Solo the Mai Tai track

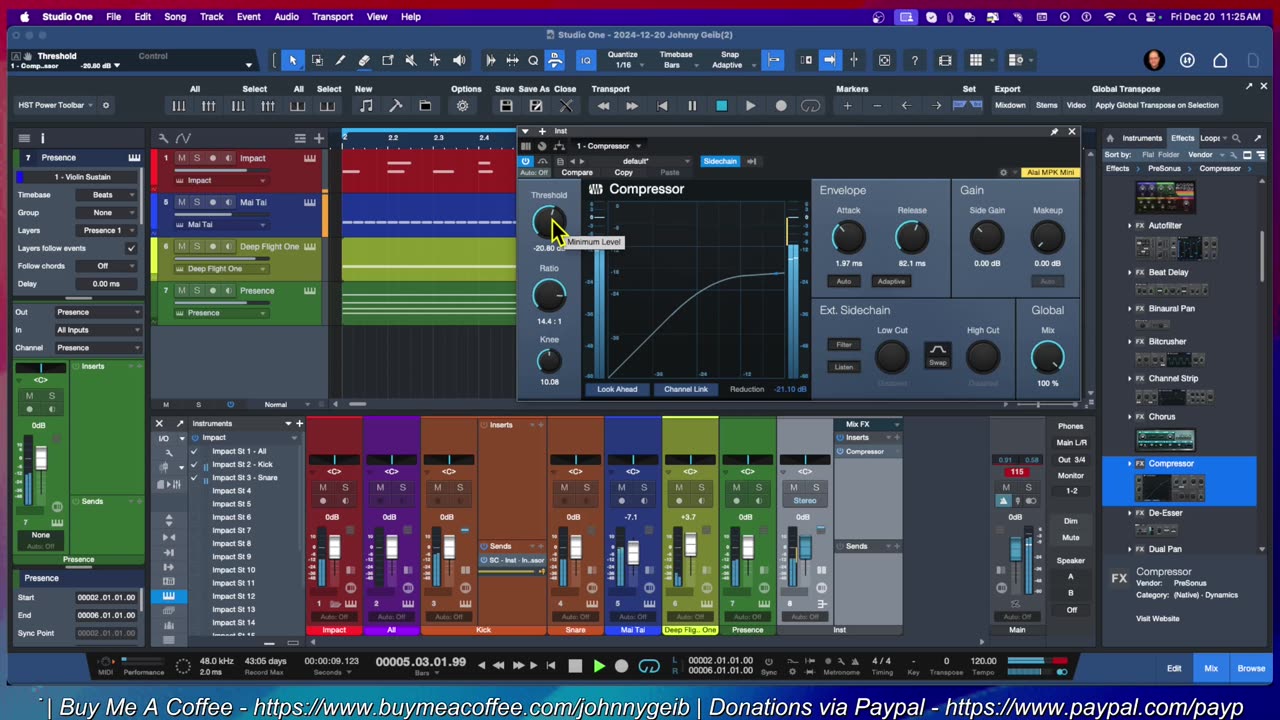point(196,202)
